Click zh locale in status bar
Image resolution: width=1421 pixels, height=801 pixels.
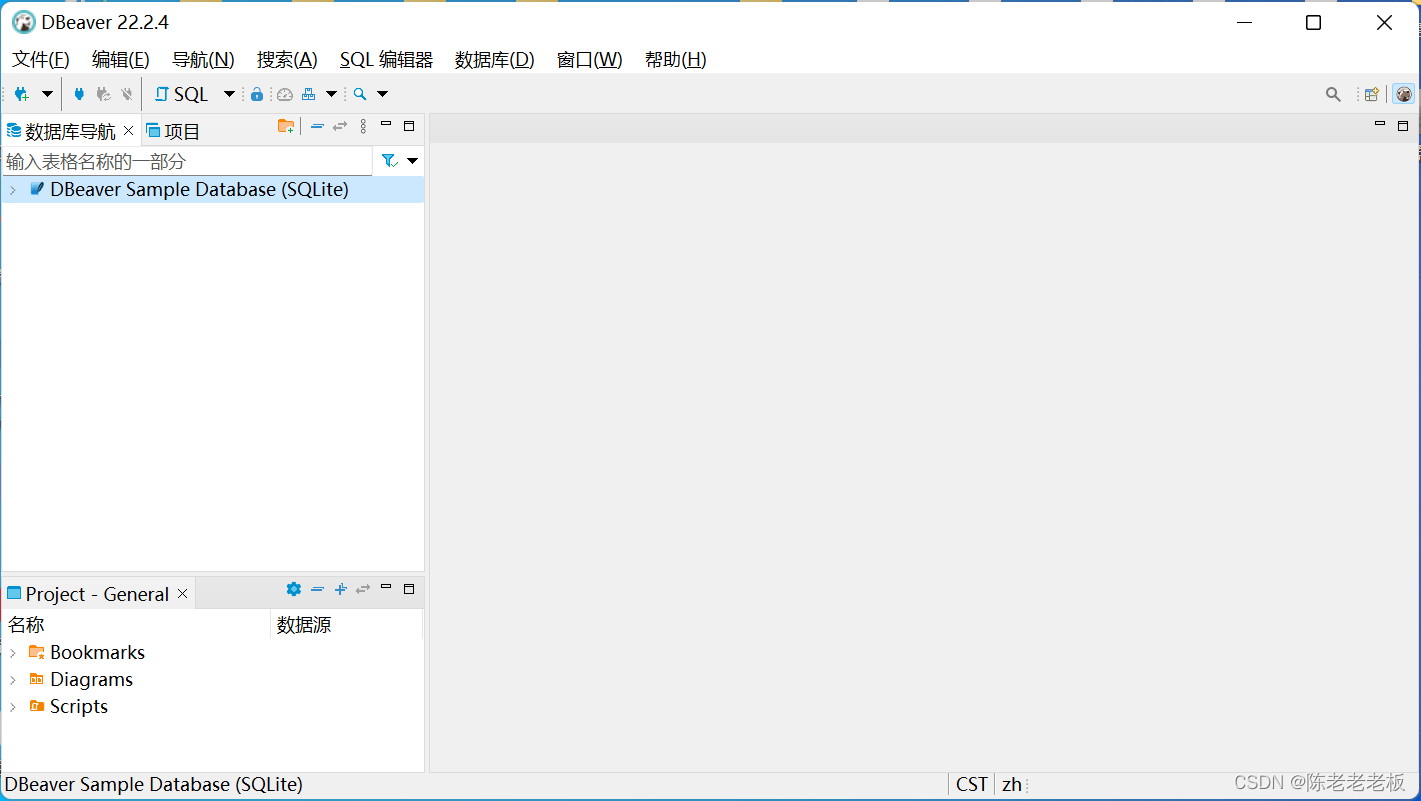[x=1012, y=785]
